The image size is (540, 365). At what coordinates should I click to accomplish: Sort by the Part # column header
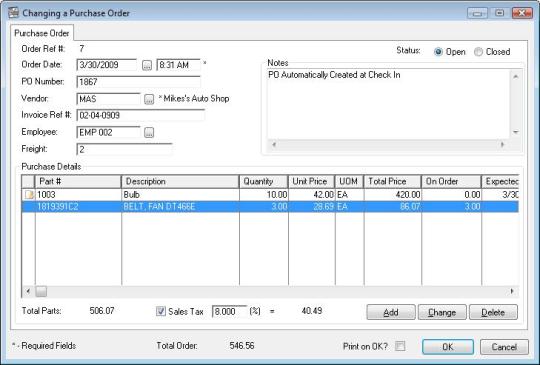[78, 181]
